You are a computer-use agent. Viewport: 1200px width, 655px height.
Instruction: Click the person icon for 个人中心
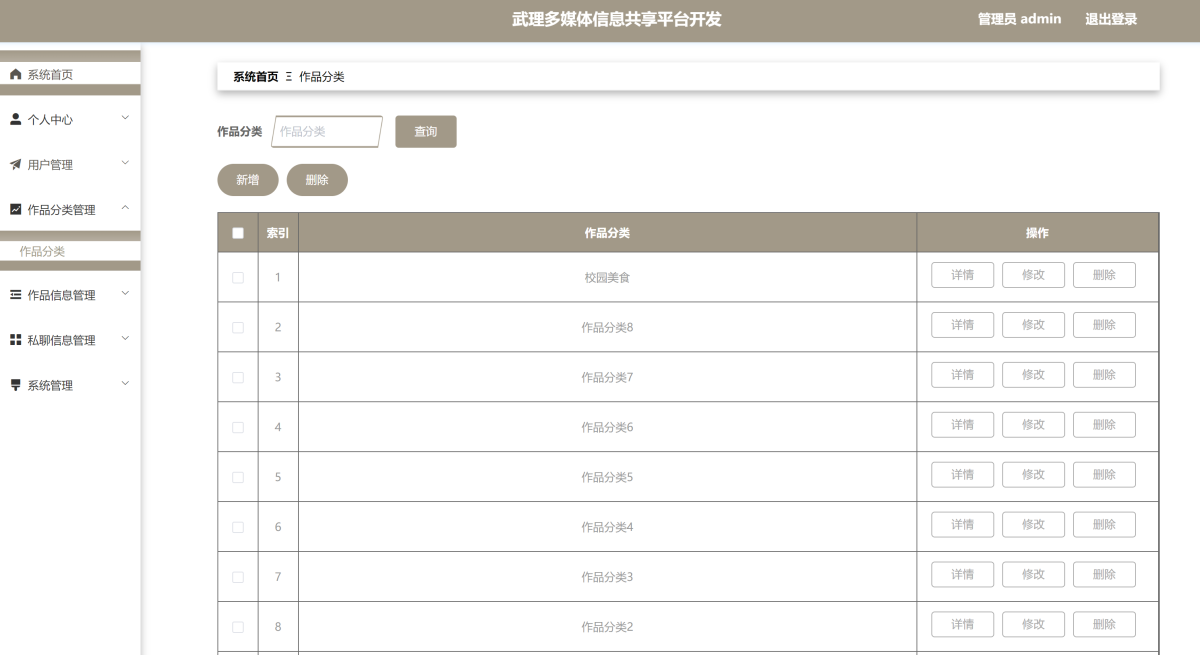point(15,119)
